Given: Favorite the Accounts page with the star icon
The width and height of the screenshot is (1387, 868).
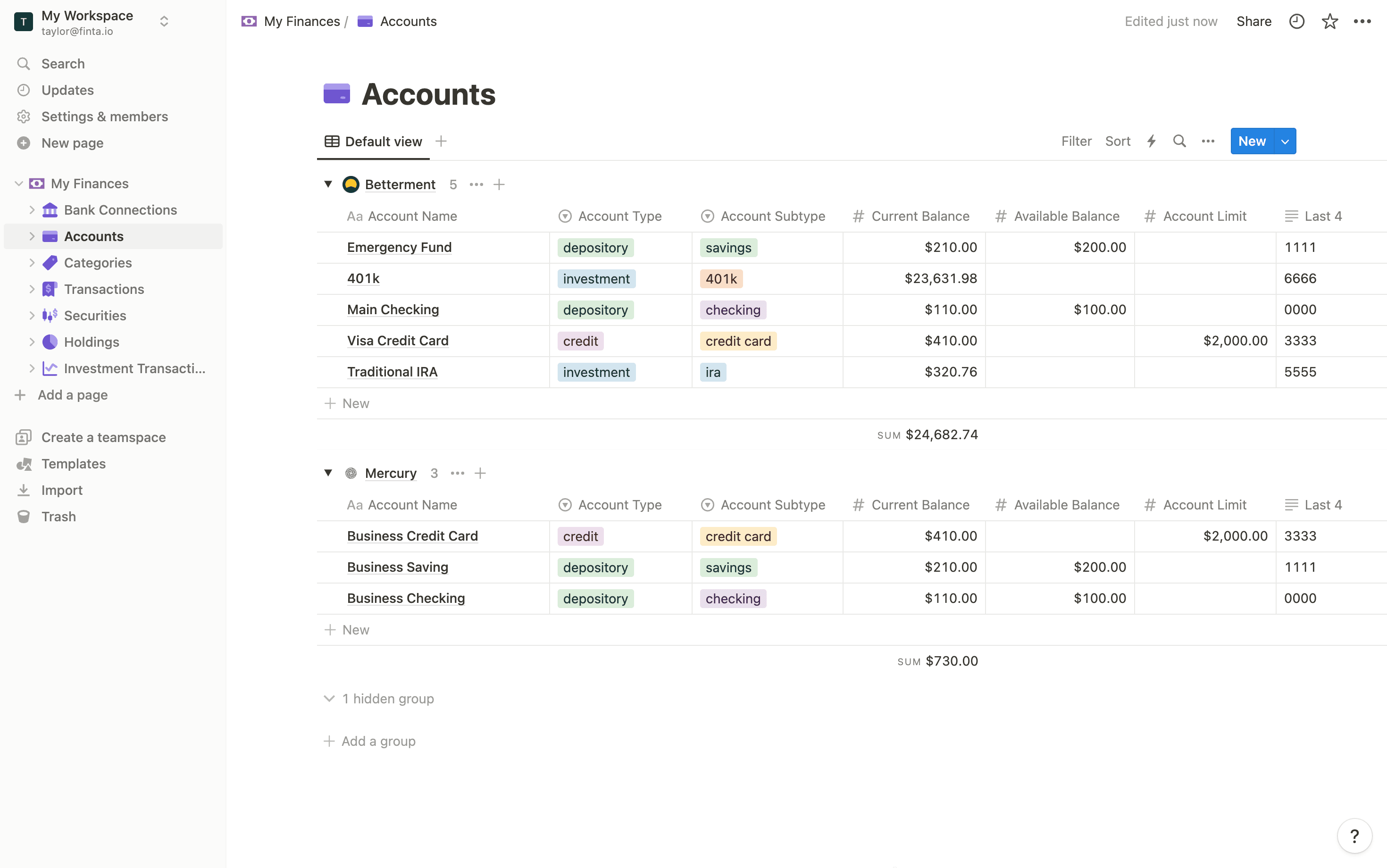Looking at the screenshot, I should (x=1329, y=21).
